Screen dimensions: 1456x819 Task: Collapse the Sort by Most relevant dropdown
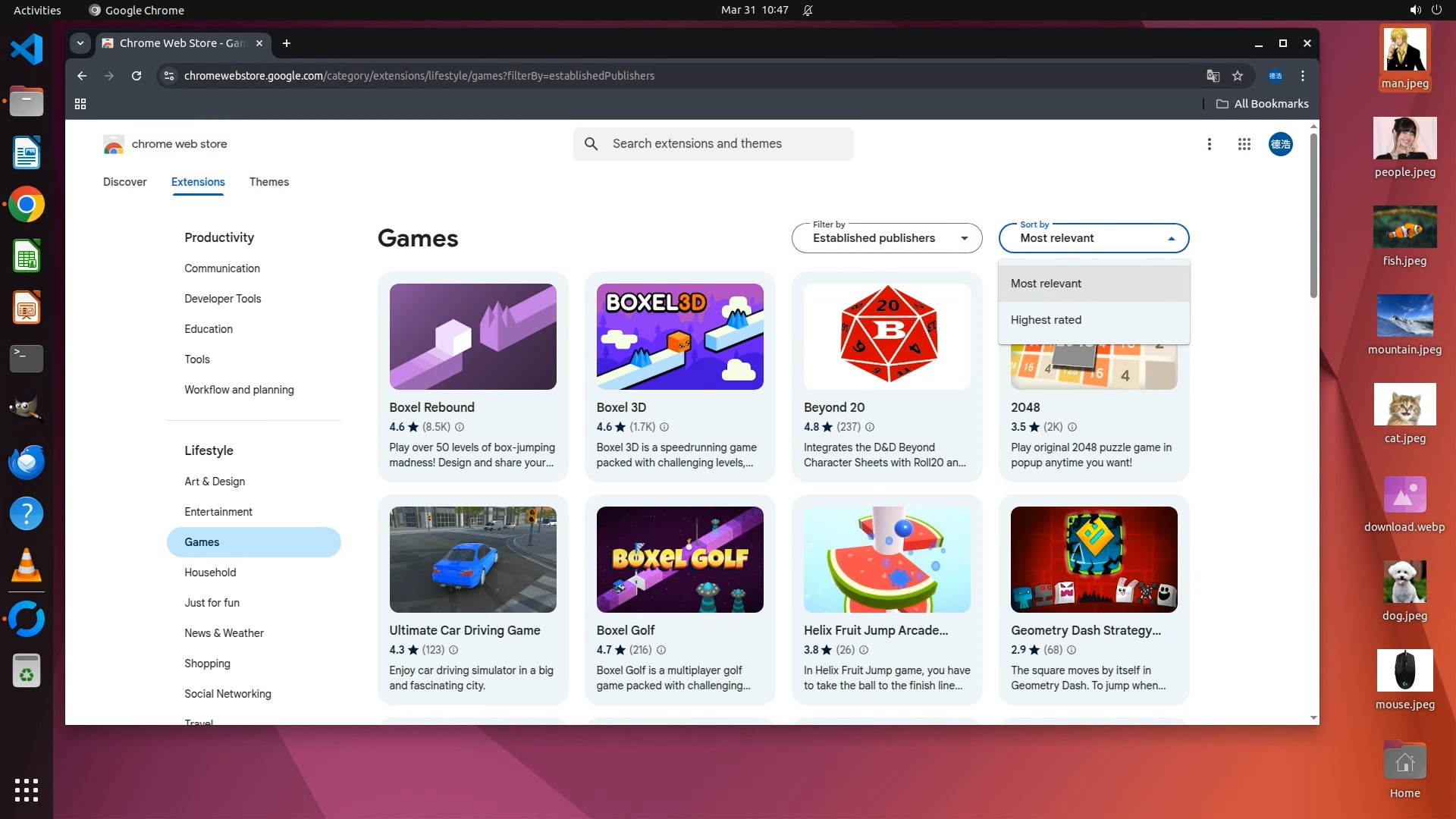tap(1094, 238)
